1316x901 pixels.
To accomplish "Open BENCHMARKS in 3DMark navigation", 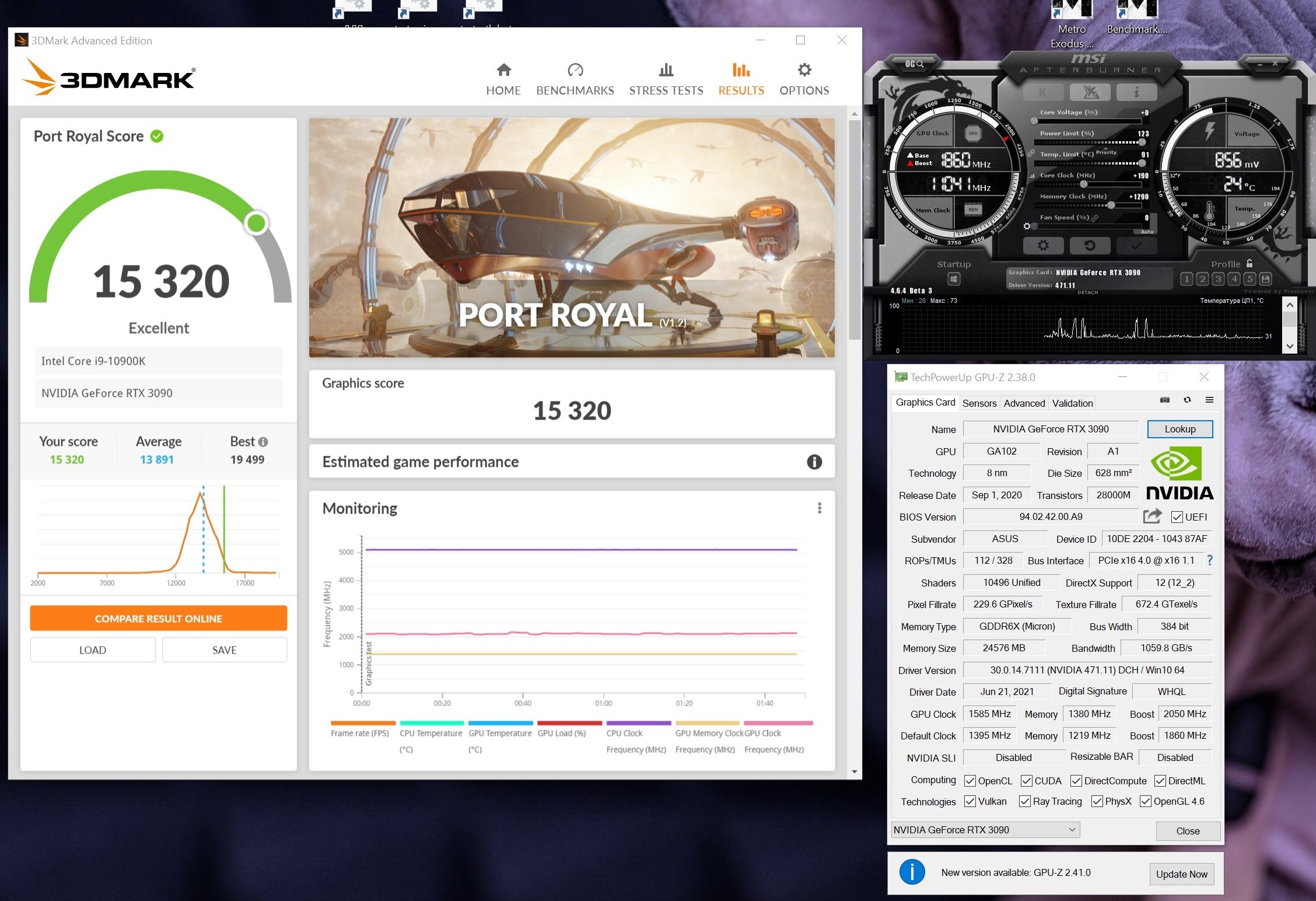I will coord(575,80).
